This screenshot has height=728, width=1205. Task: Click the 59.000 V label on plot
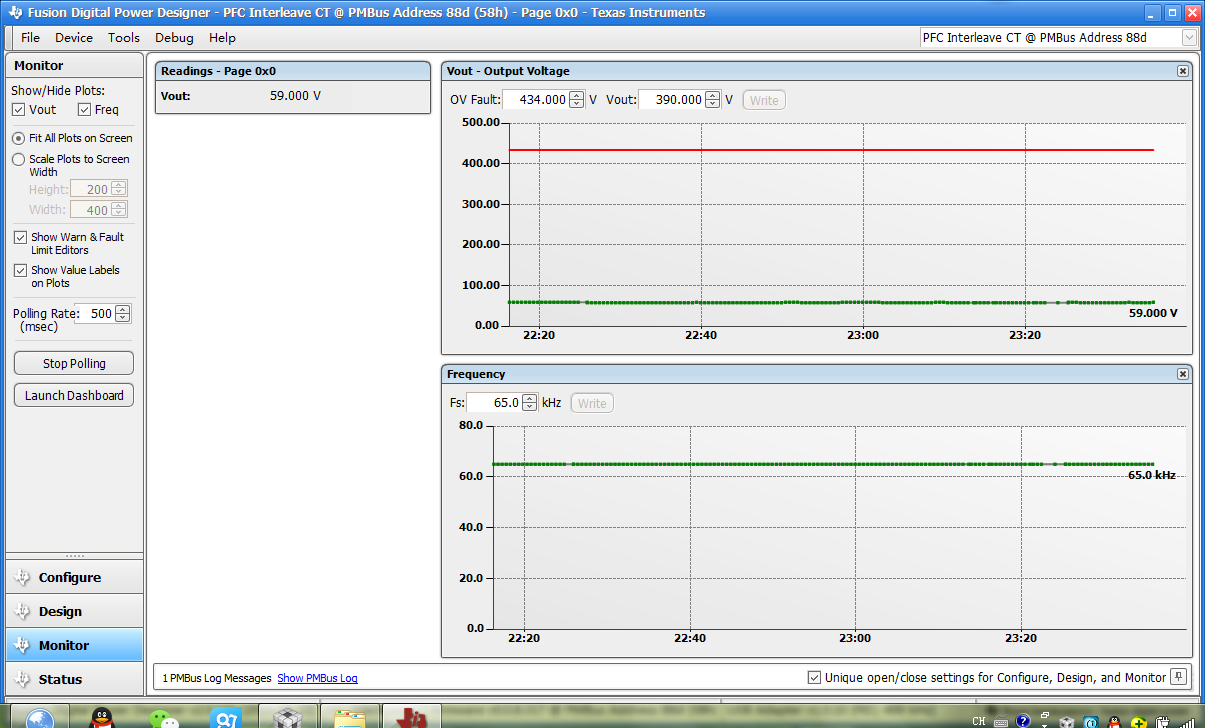[1153, 313]
